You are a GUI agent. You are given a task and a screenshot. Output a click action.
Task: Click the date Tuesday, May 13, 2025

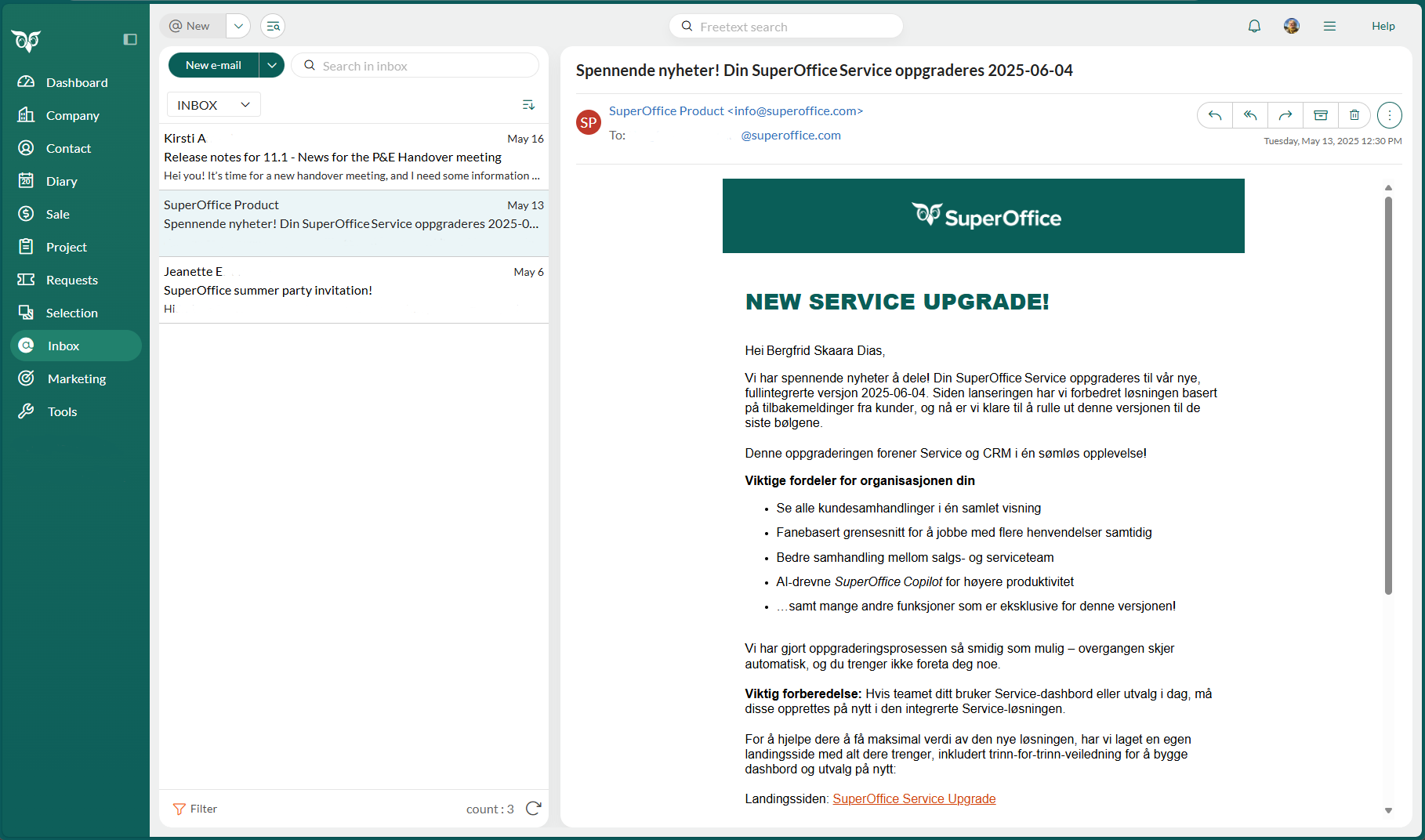point(1333,141)
